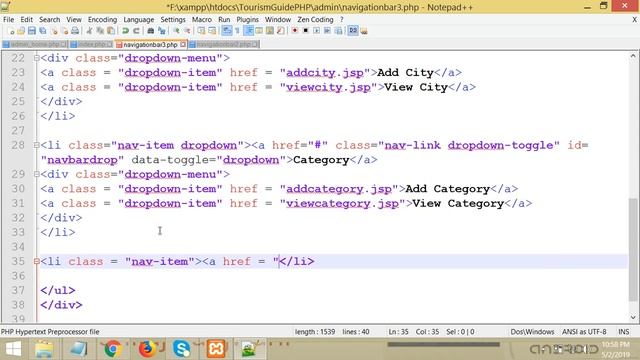Collapse the fold at line 22
This screenshot has width=640, height=360.
pos(36,58)
